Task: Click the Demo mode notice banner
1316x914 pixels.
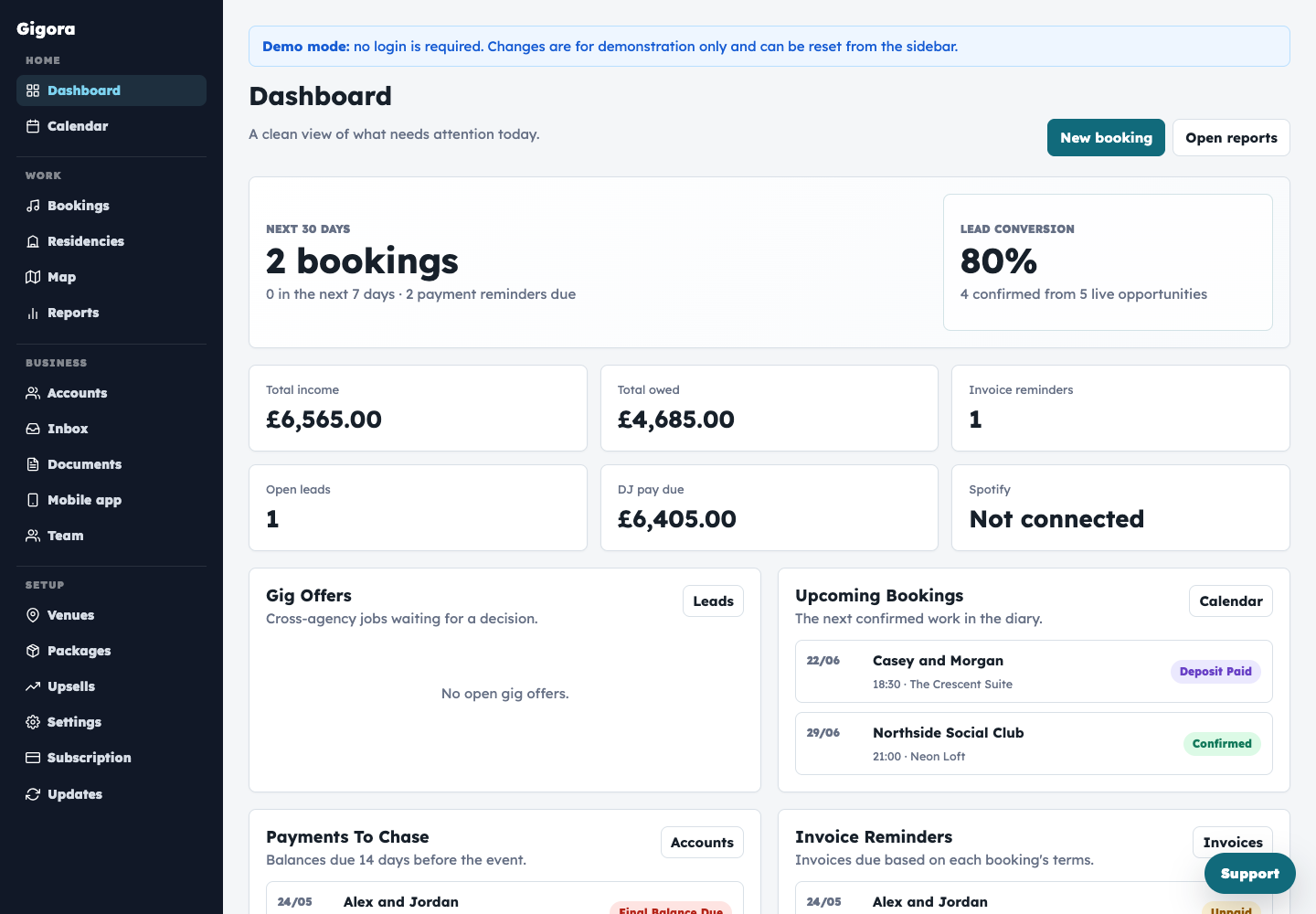Action: (769, 46)
